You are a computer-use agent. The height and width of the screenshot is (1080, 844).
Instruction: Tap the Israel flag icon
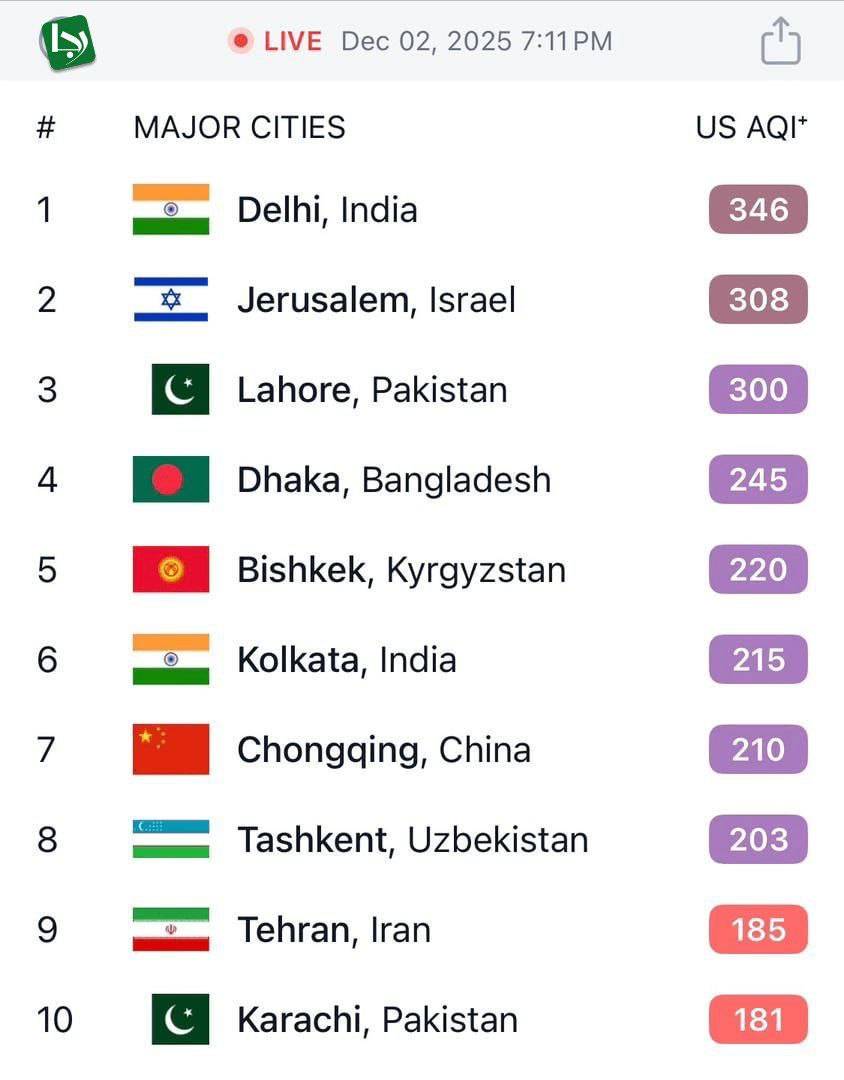click(171, 299)
